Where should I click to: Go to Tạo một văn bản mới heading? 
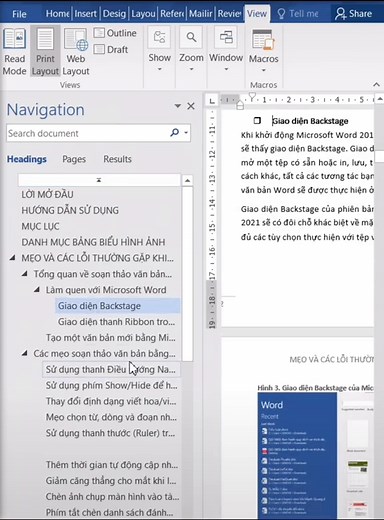[x=111, y=338]
